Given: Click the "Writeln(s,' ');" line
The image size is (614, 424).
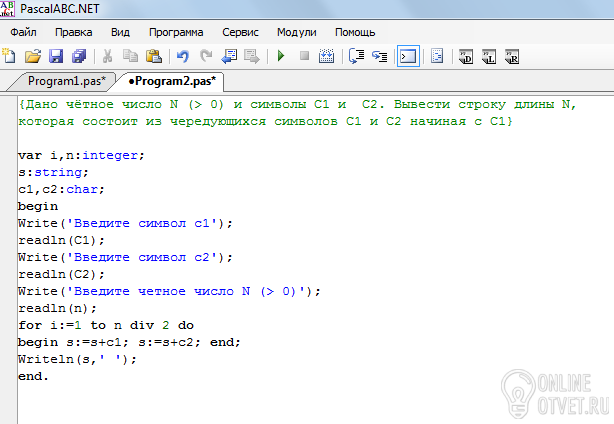Looking at the screenshot, I should click(x=78, y=359).
